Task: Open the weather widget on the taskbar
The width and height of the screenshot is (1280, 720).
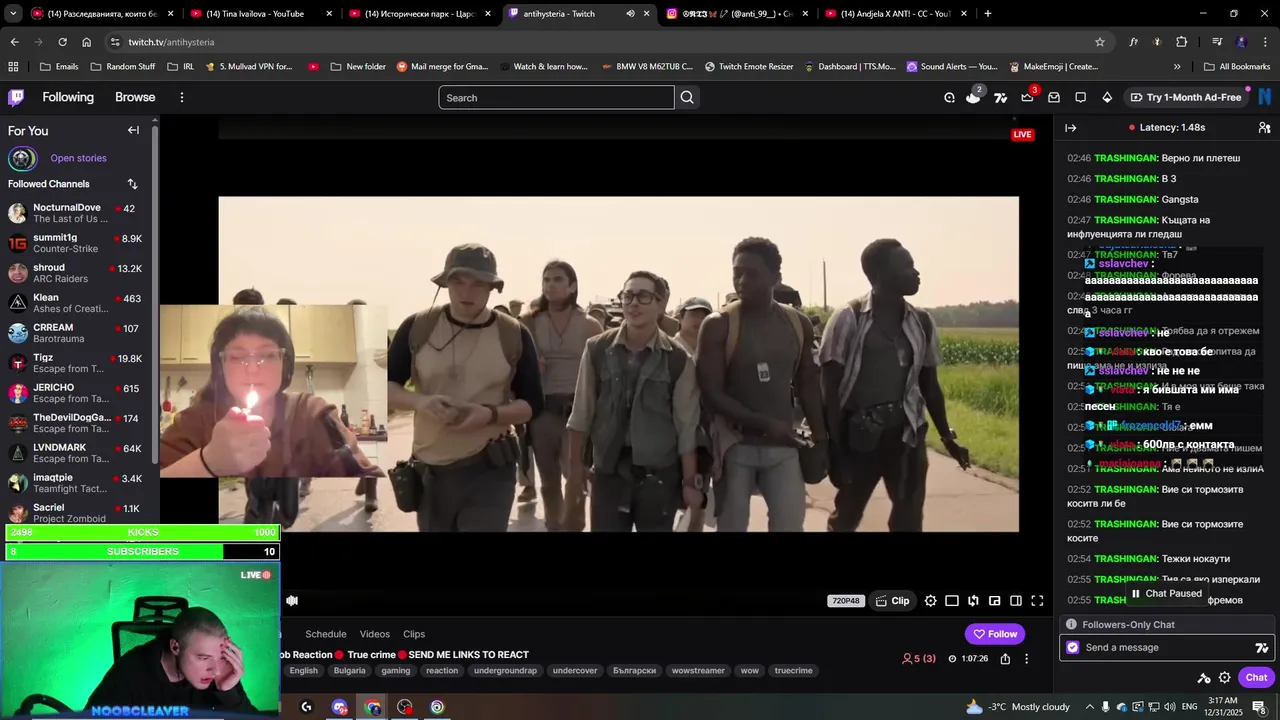Action: pos(1017,707)
